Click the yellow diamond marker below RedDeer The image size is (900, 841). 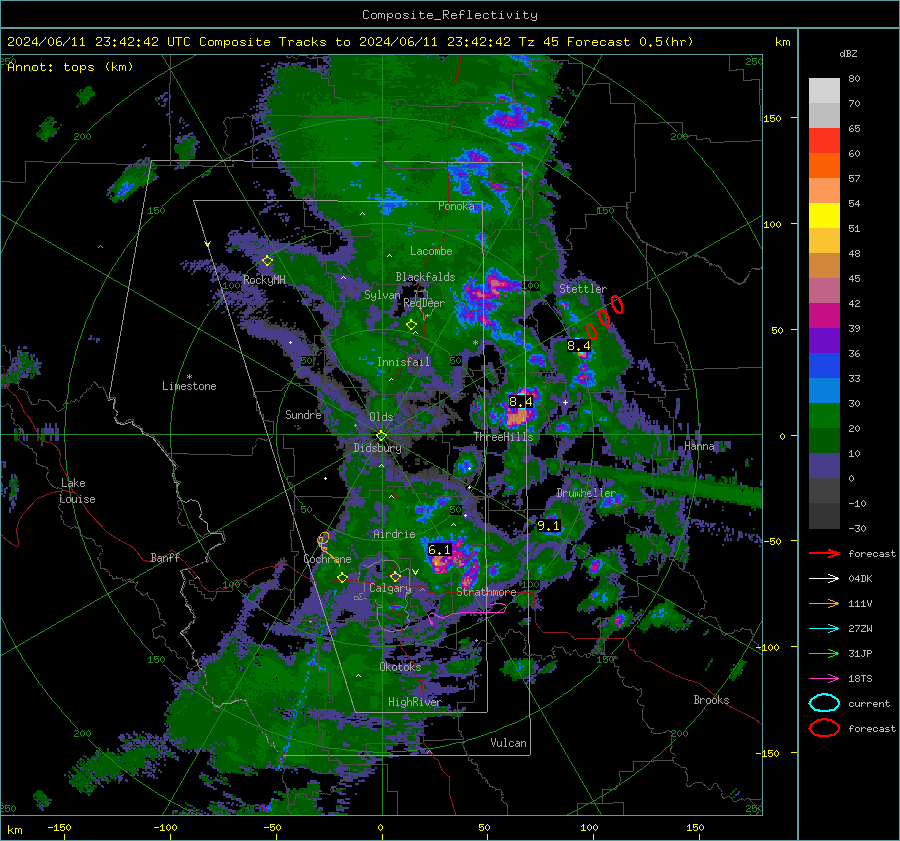click(411, 325)
